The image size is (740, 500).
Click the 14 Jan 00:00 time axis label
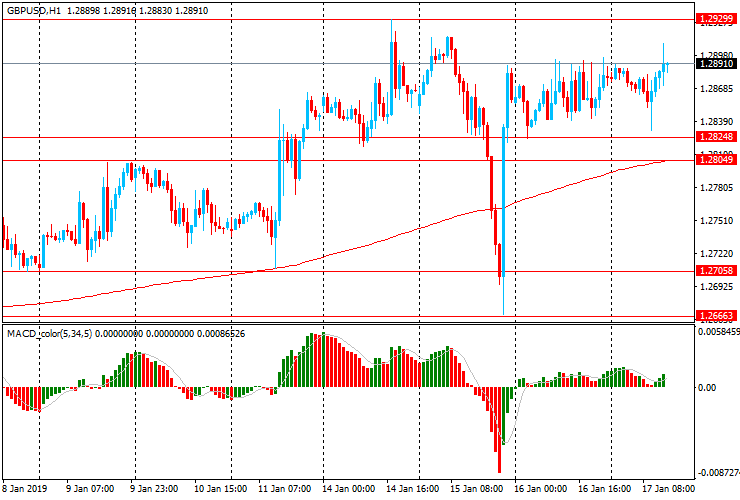349,488
